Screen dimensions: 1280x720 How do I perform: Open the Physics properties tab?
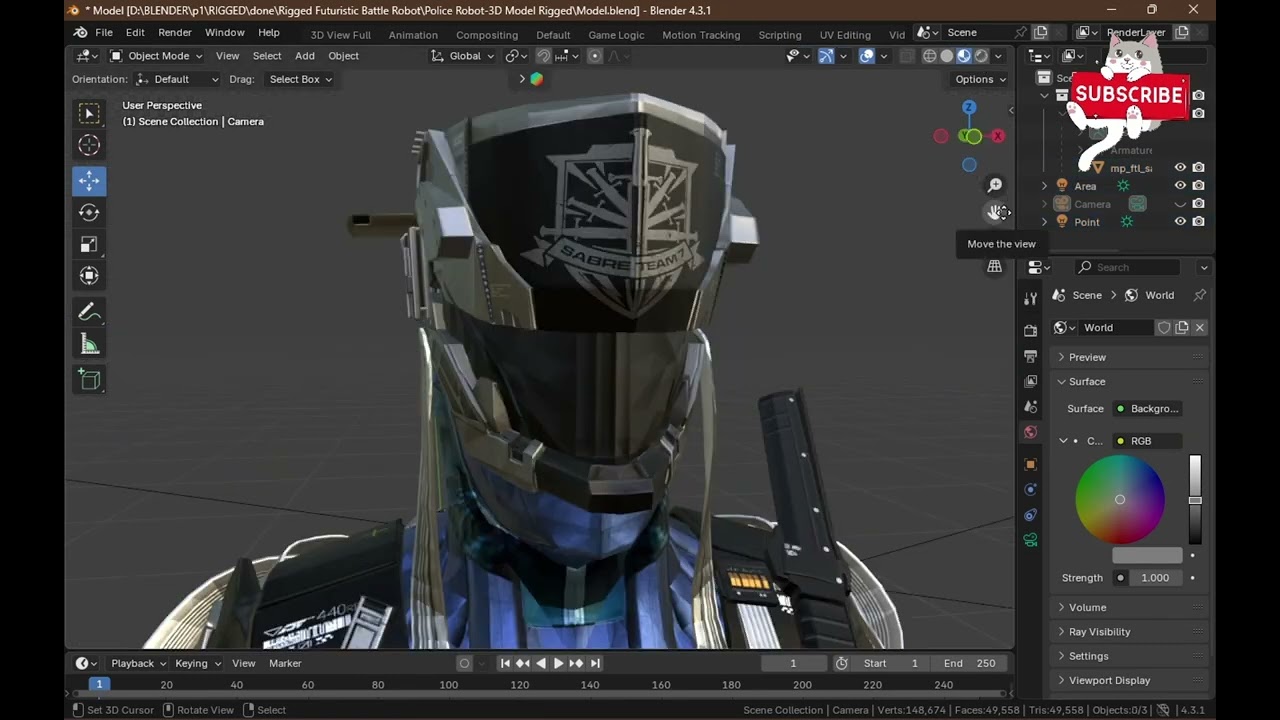(1031, 489)
